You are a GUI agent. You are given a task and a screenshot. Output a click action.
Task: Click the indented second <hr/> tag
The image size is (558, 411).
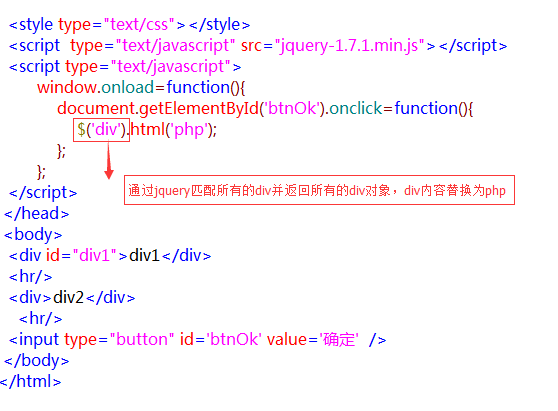[40, 318]
